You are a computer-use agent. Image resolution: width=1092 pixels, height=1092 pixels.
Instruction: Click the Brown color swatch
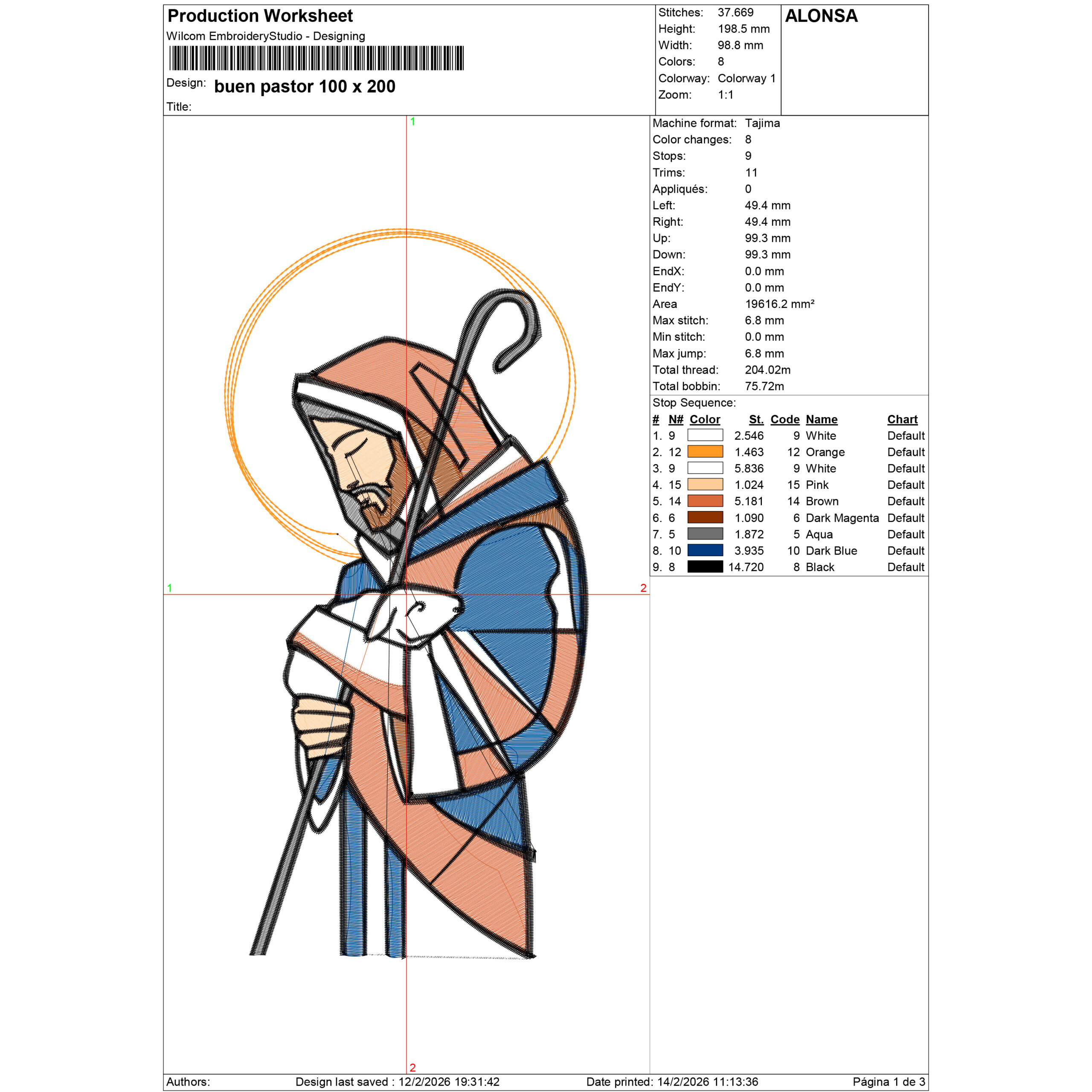pos(705,501)
